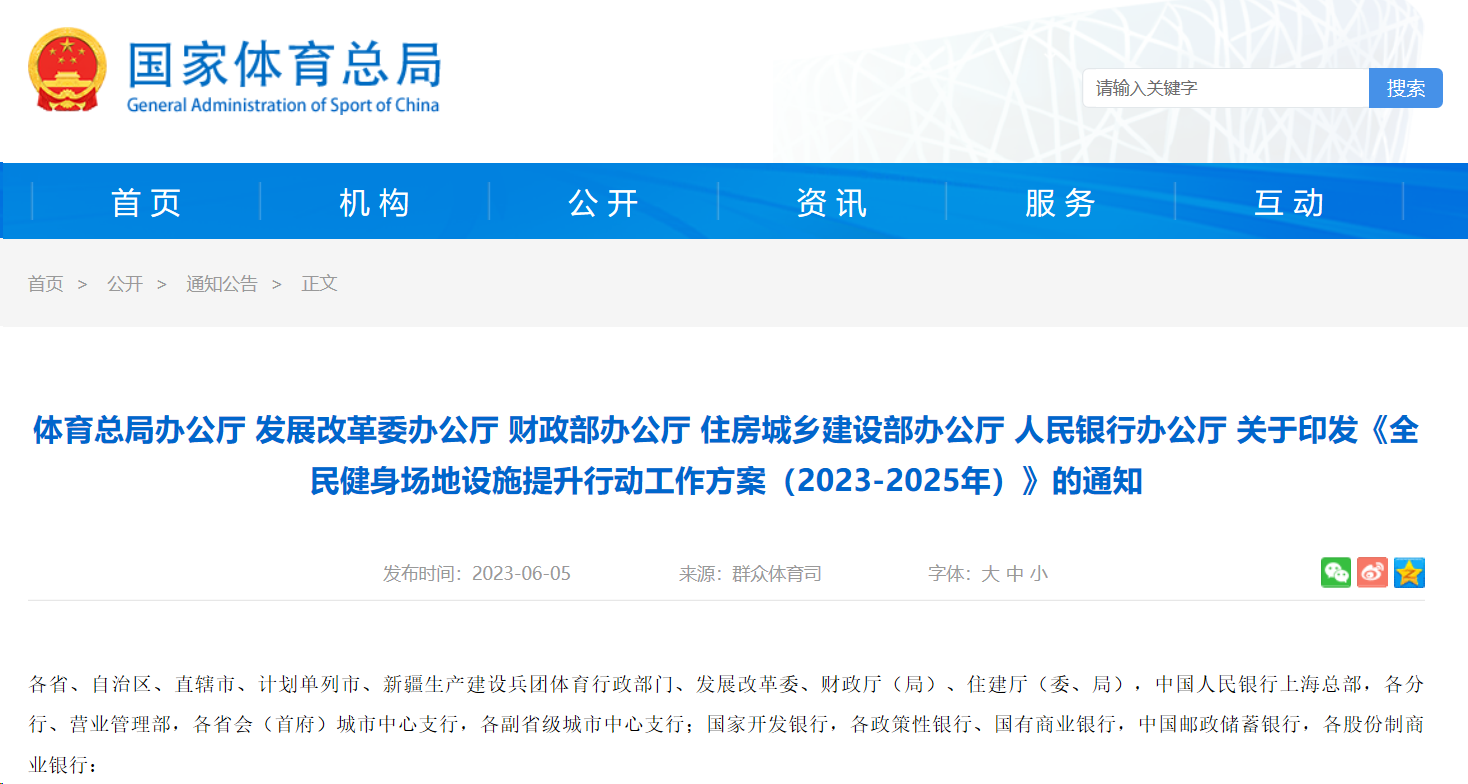Open the 互动 navigation menu
Screen dimensions: 1468x784
(1290, 202)
